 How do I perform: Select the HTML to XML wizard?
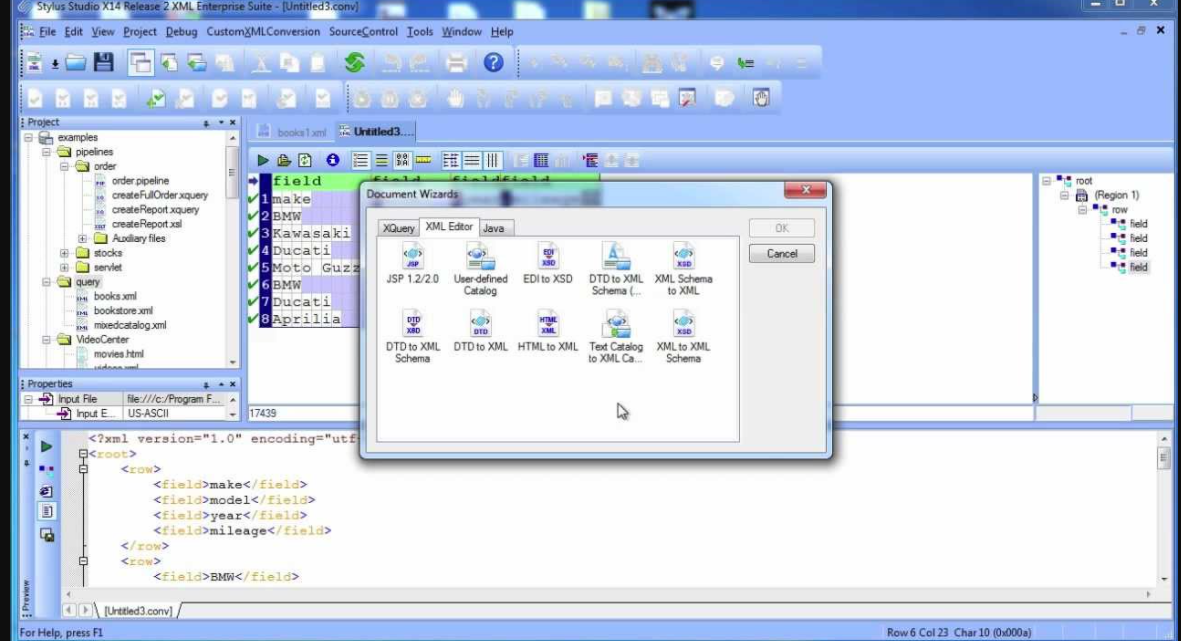click(548, 331)
